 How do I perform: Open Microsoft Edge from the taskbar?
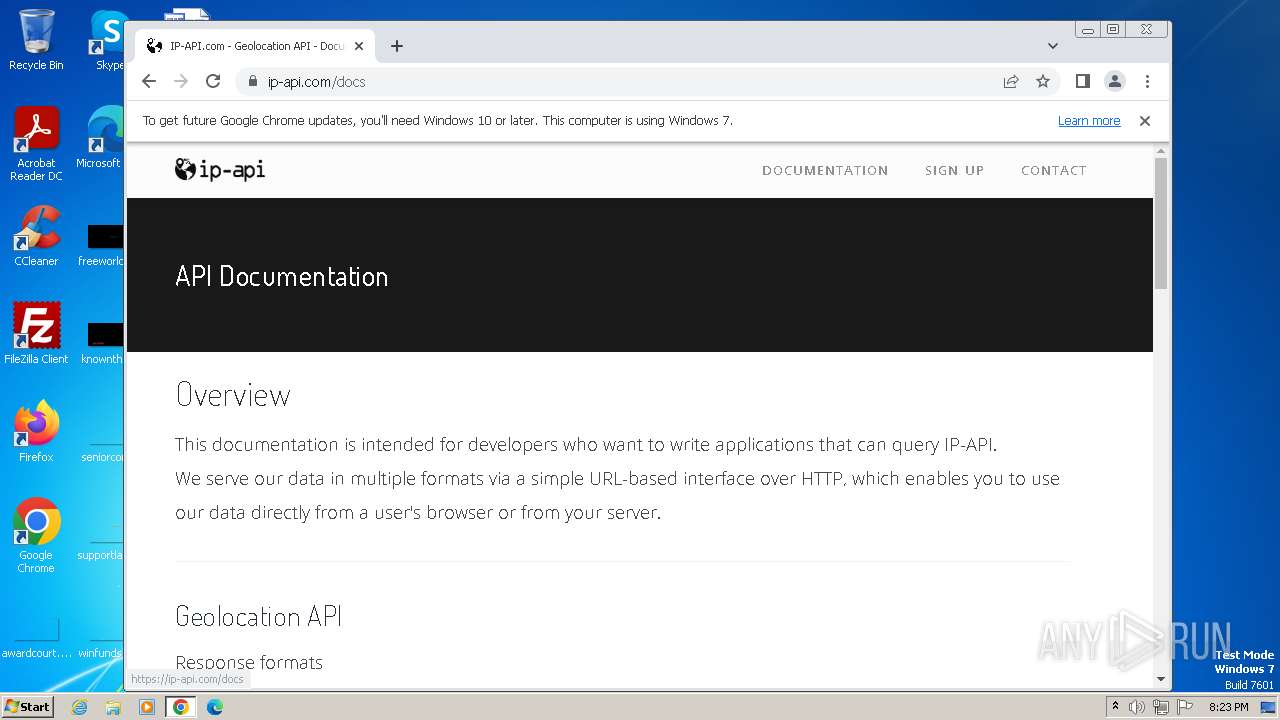(x=215, y=707)
